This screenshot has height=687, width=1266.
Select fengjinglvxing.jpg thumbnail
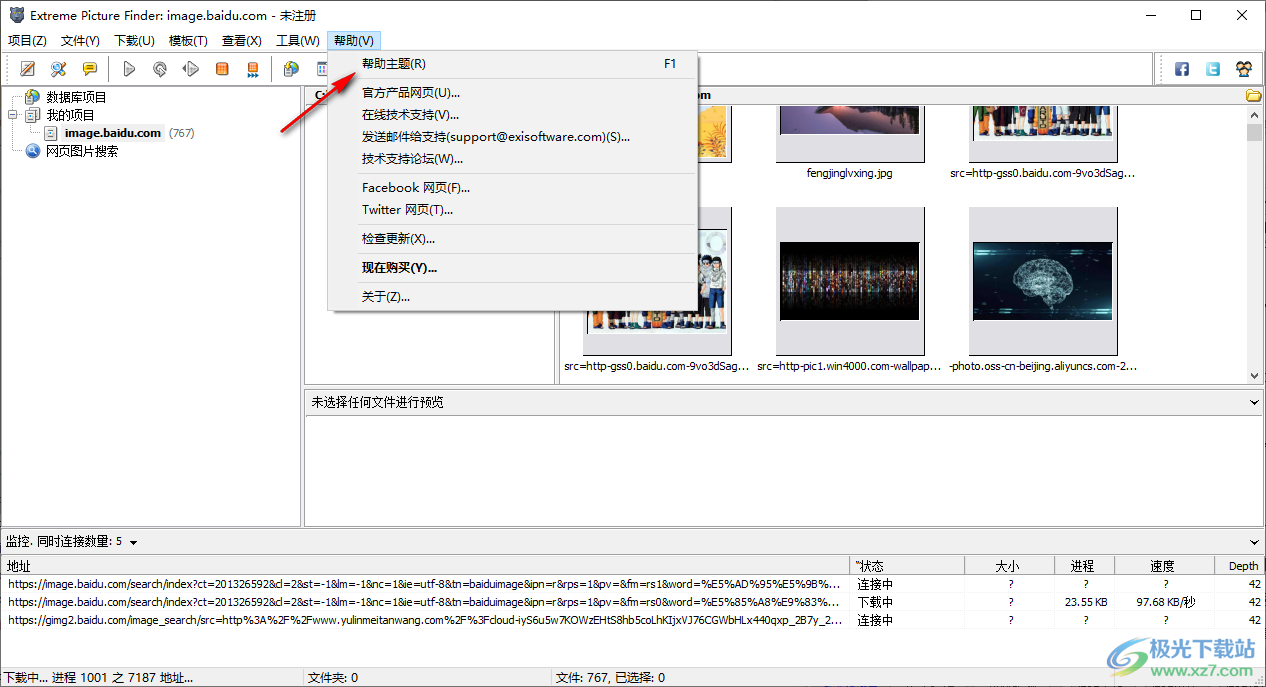[x=849, y=132]
